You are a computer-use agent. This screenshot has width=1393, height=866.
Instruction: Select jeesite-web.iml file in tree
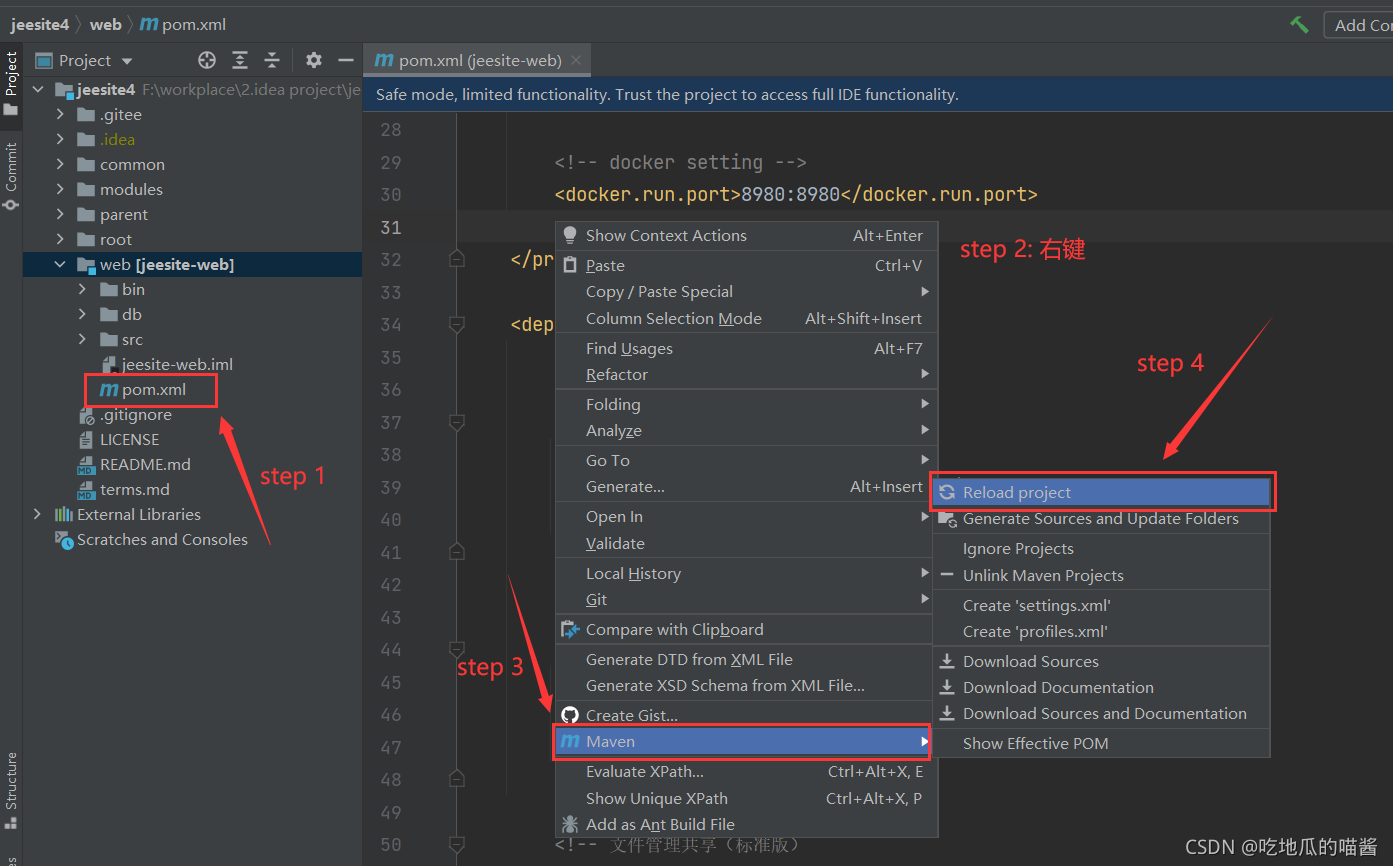[168, 364]
